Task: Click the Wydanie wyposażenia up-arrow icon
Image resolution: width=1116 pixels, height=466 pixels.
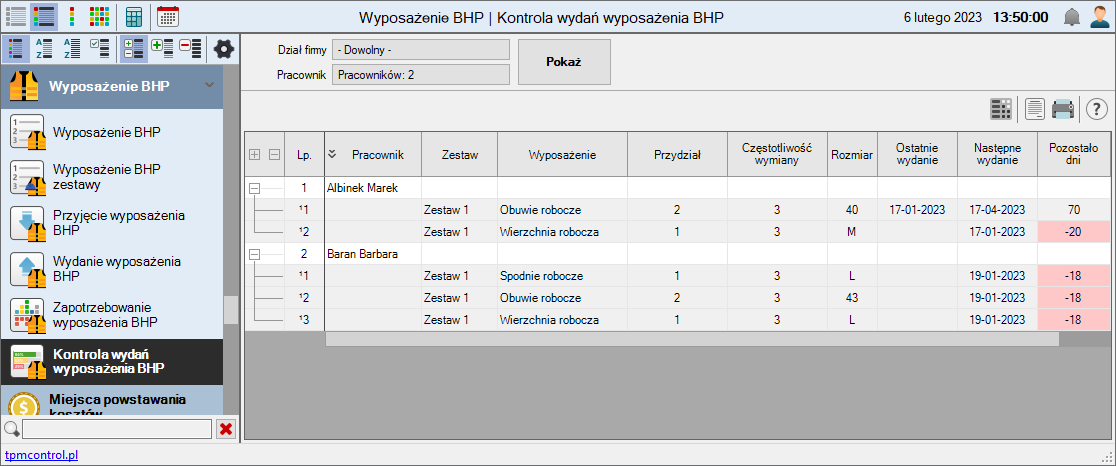Action: click(27, 270)
